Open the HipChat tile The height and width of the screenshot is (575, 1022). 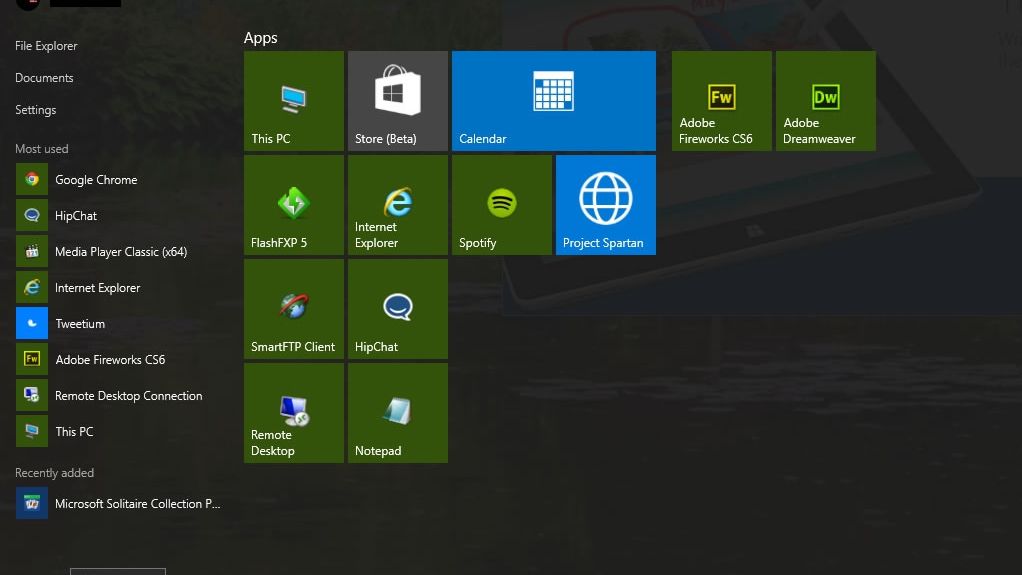click(x=398, y=309)
